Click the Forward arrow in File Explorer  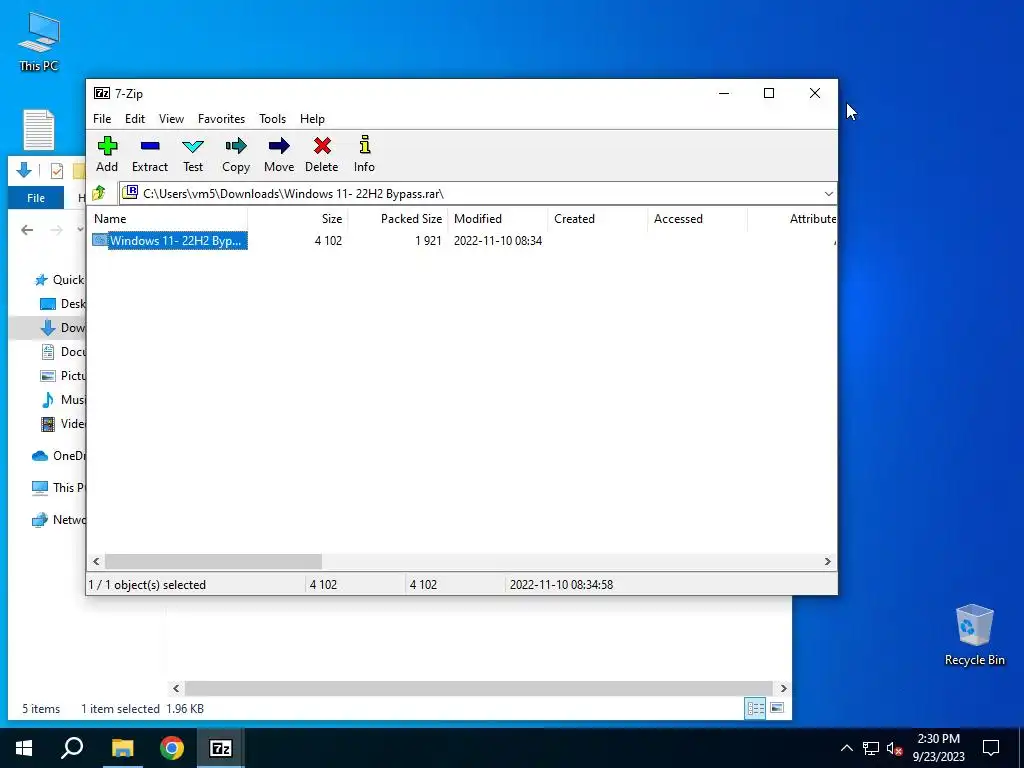coord(57,230)
